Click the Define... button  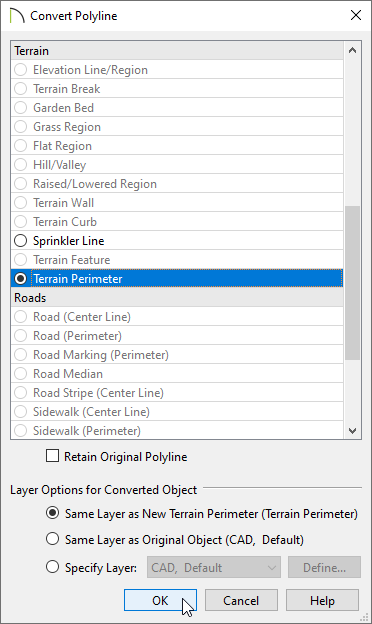324,567
